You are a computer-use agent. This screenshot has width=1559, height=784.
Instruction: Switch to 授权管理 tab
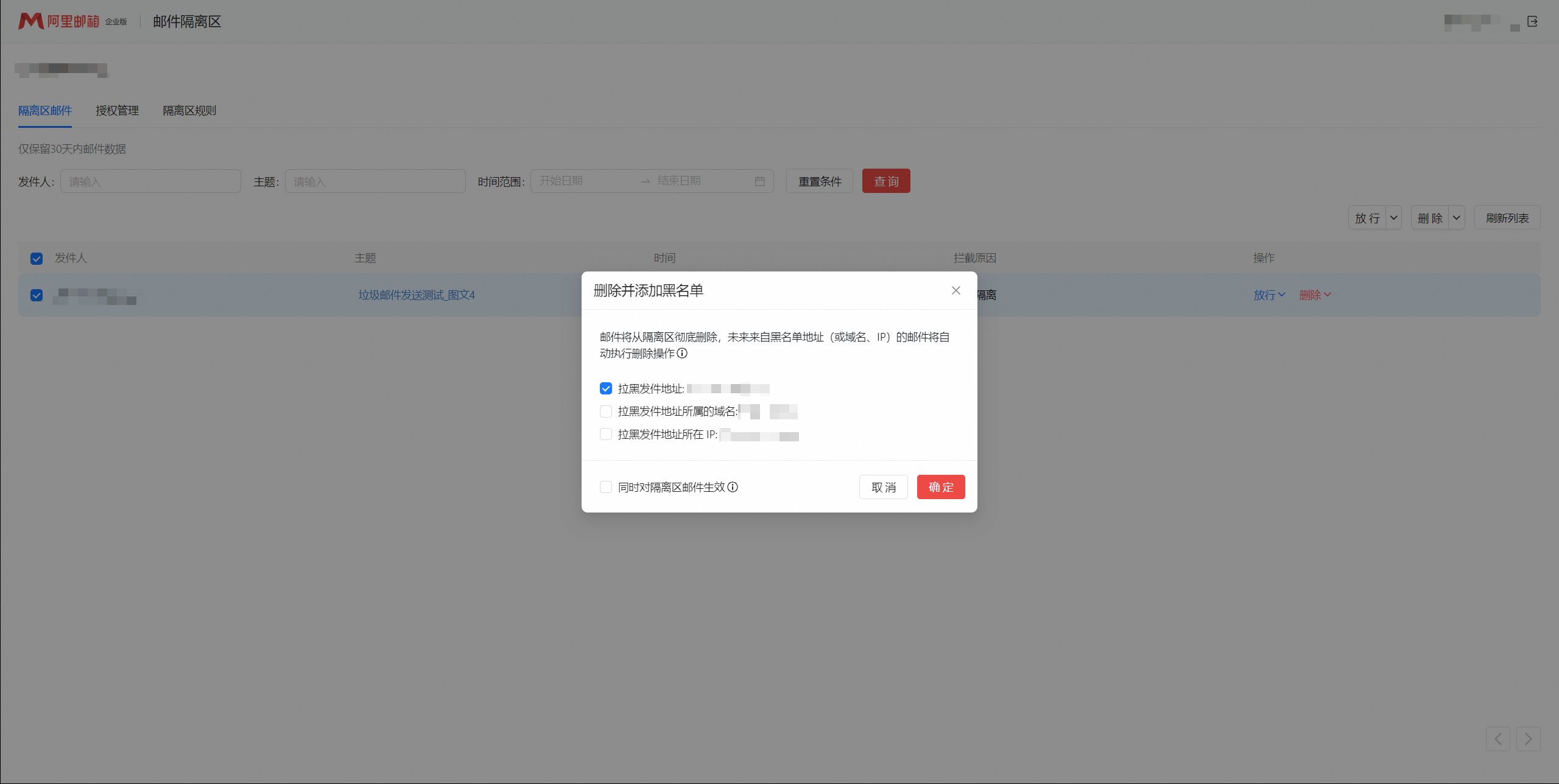[x=117, y=111]
